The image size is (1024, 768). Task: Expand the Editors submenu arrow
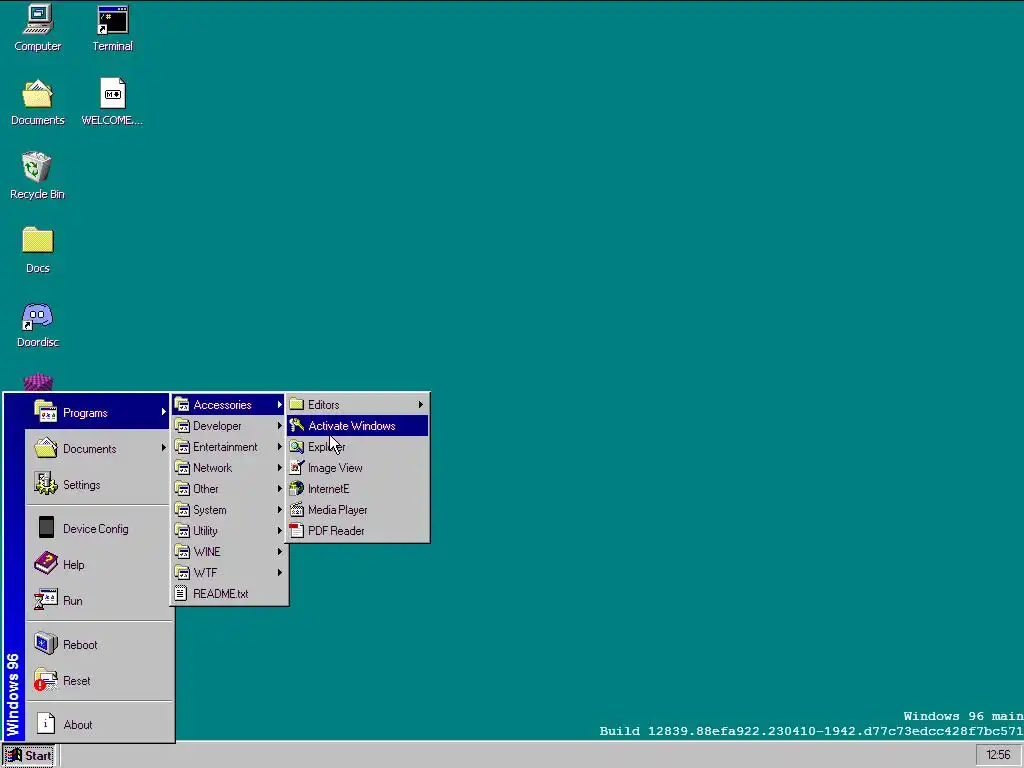click(421, 405)
